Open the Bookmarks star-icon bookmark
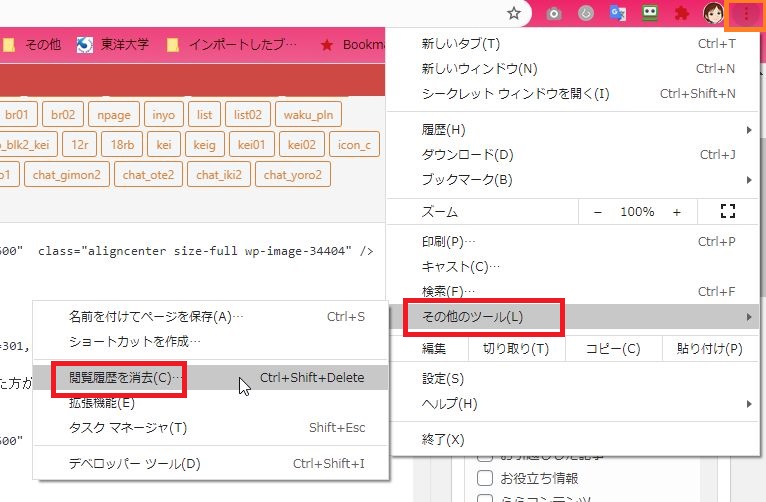Image resolution: width=766 pixels, height=502 pixels. point(352,45)
